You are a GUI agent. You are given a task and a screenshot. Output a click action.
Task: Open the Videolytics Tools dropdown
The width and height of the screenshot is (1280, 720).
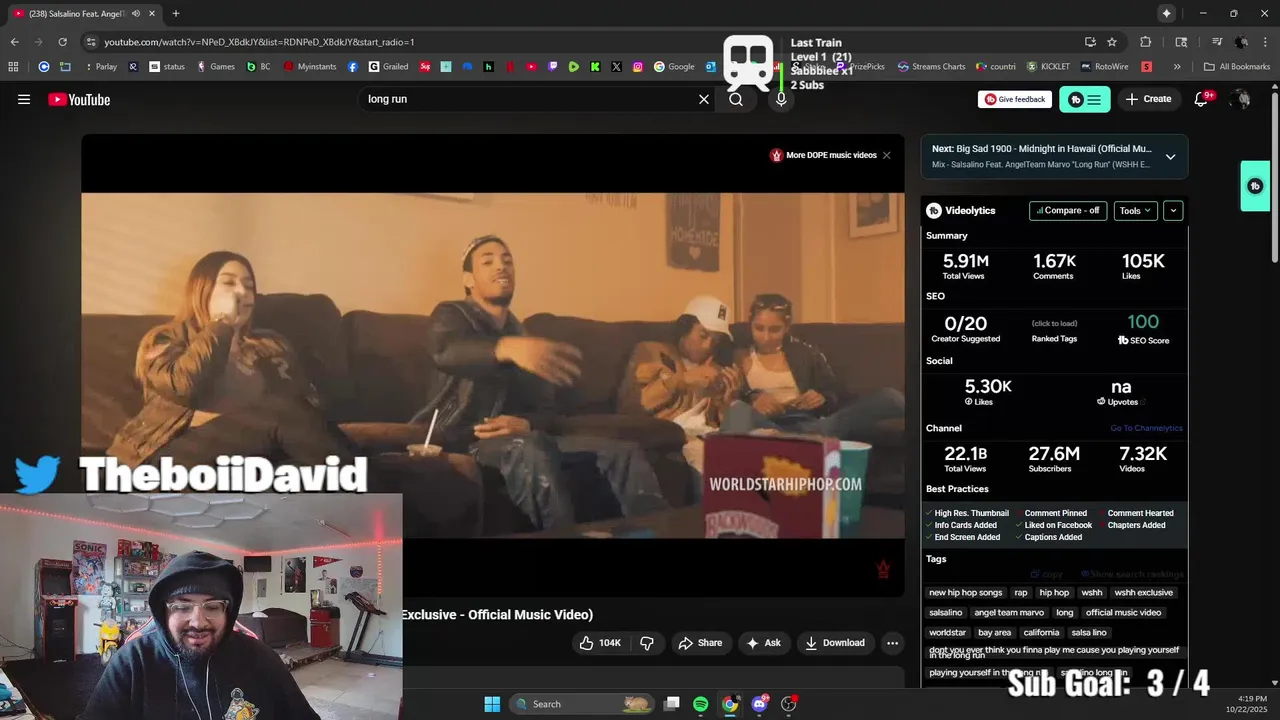(x=1135, y=211)
